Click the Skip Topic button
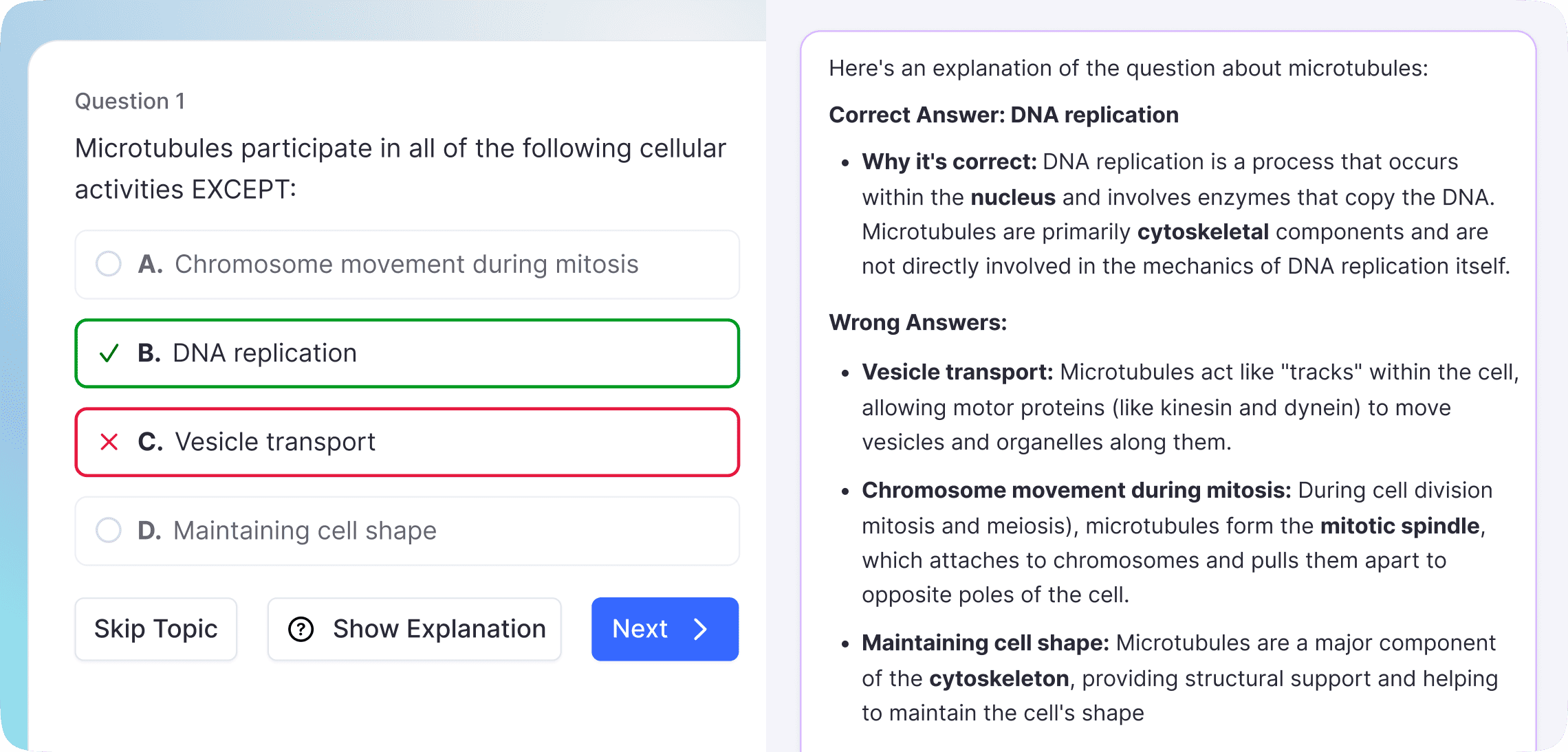The width and height of the screenshot is (1568, 752). click(155, 628)
